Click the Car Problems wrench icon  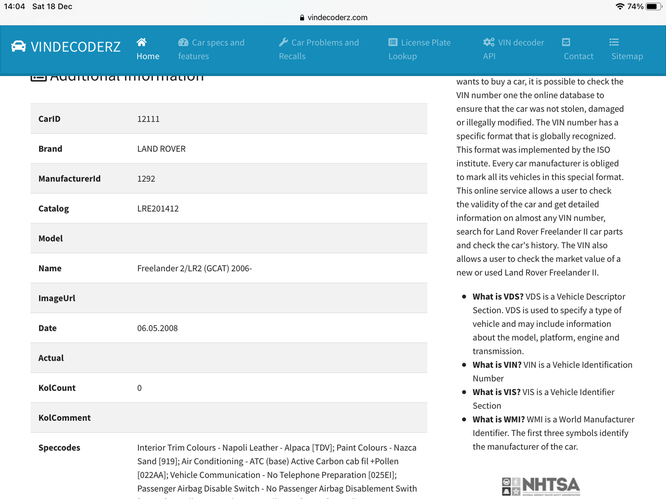[283, 42]
